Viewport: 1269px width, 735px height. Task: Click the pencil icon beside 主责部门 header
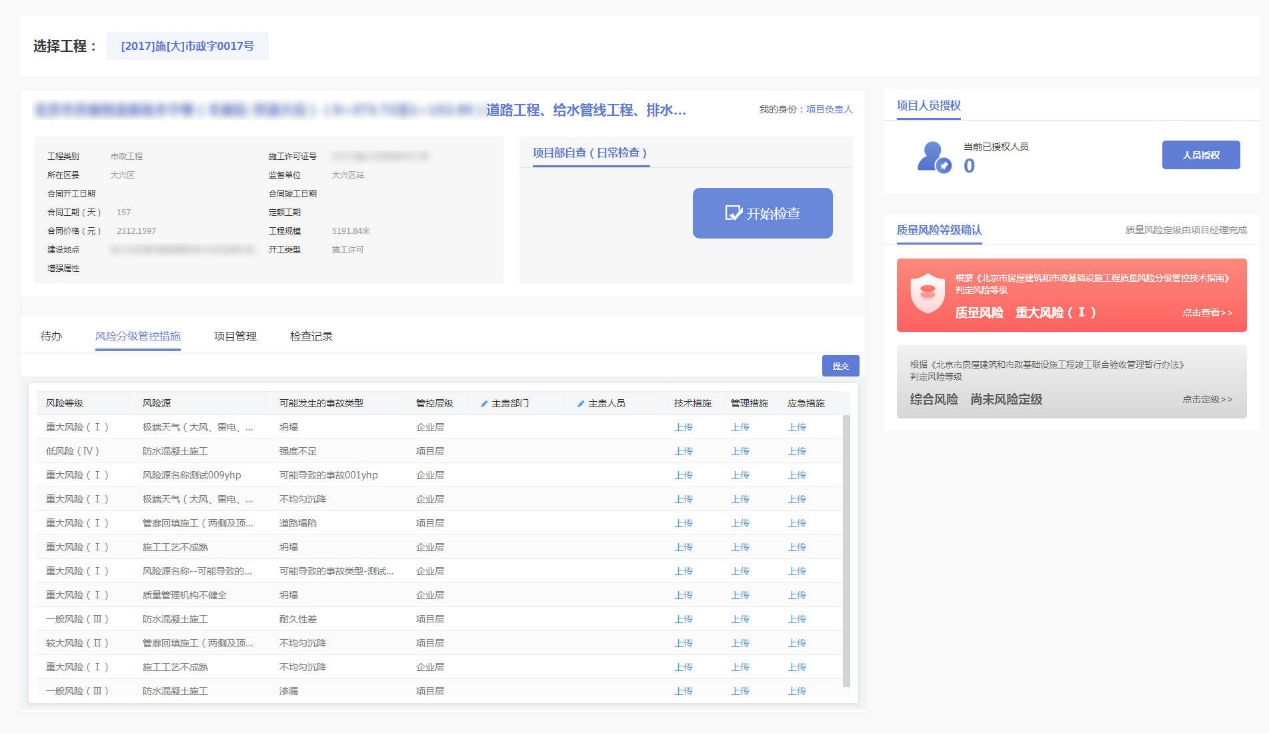484,404
